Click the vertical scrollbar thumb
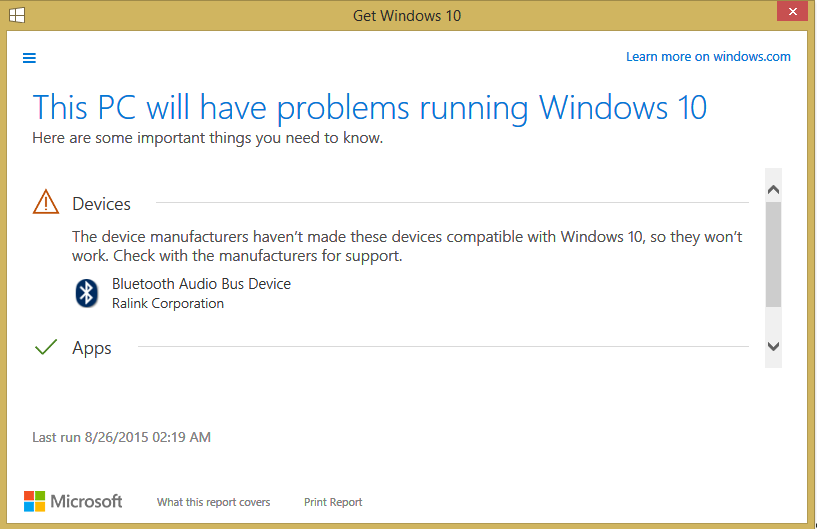This screenshot has width=817, height=529. click(x=773, y=253)
